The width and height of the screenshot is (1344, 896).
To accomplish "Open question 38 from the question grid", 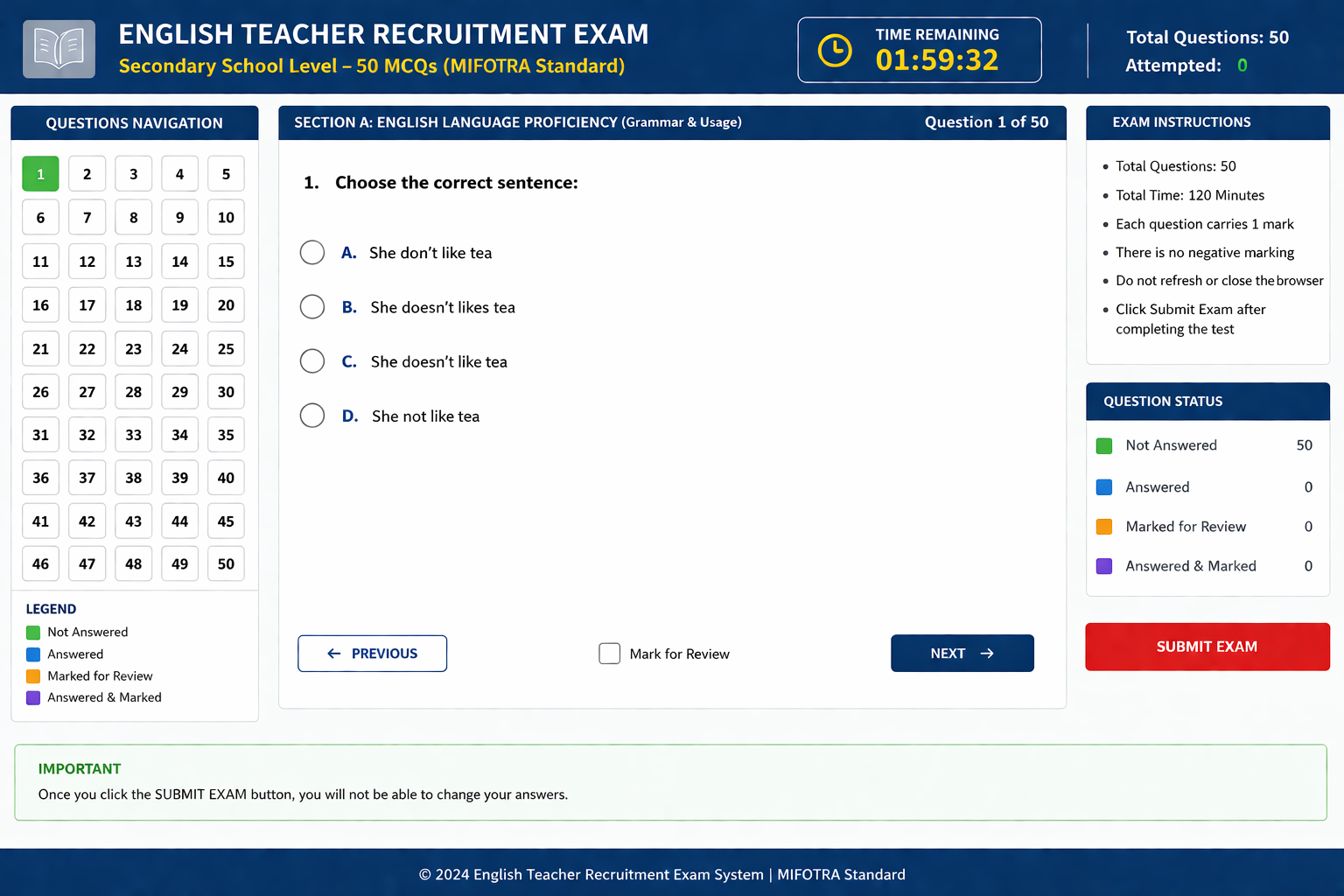I will [133, 478].
